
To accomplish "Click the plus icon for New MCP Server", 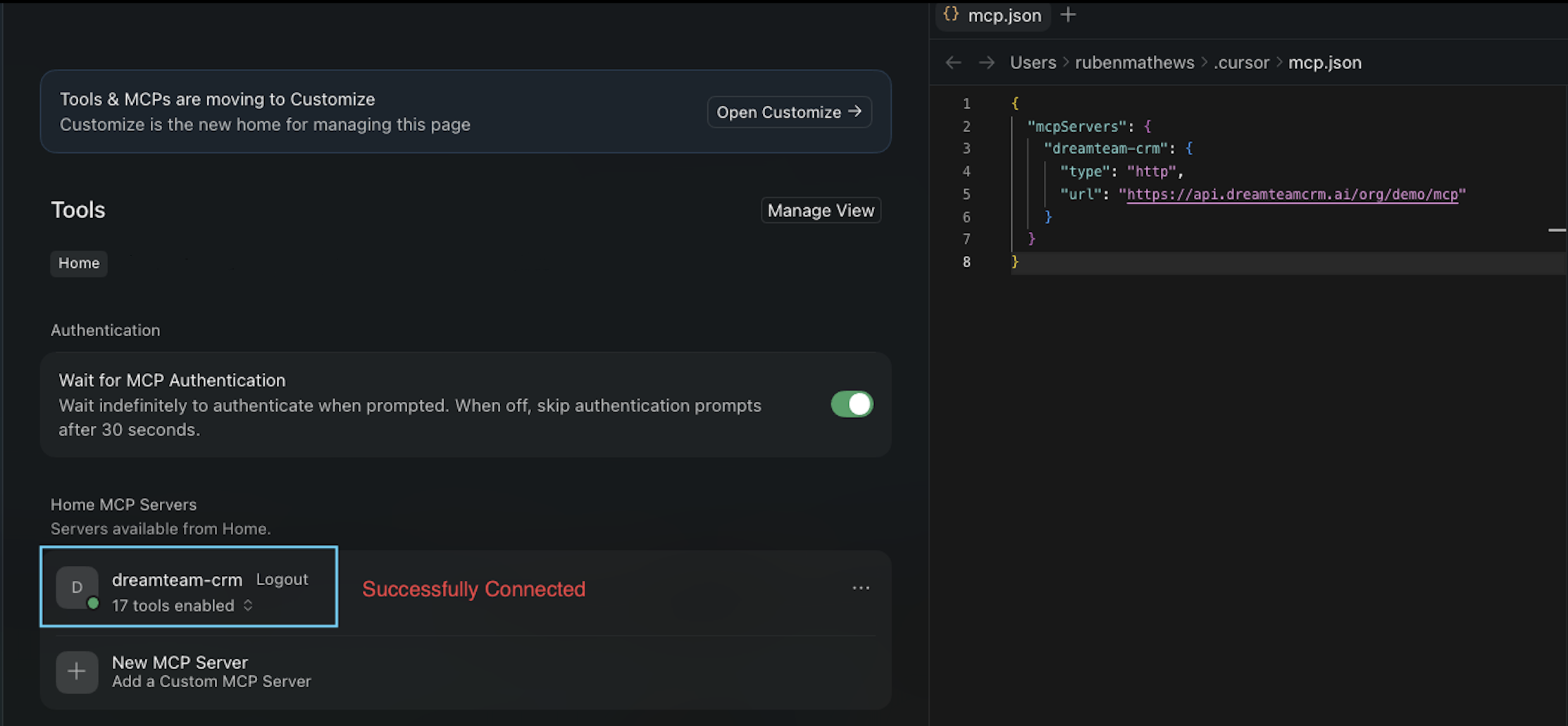I will [77, 672].
